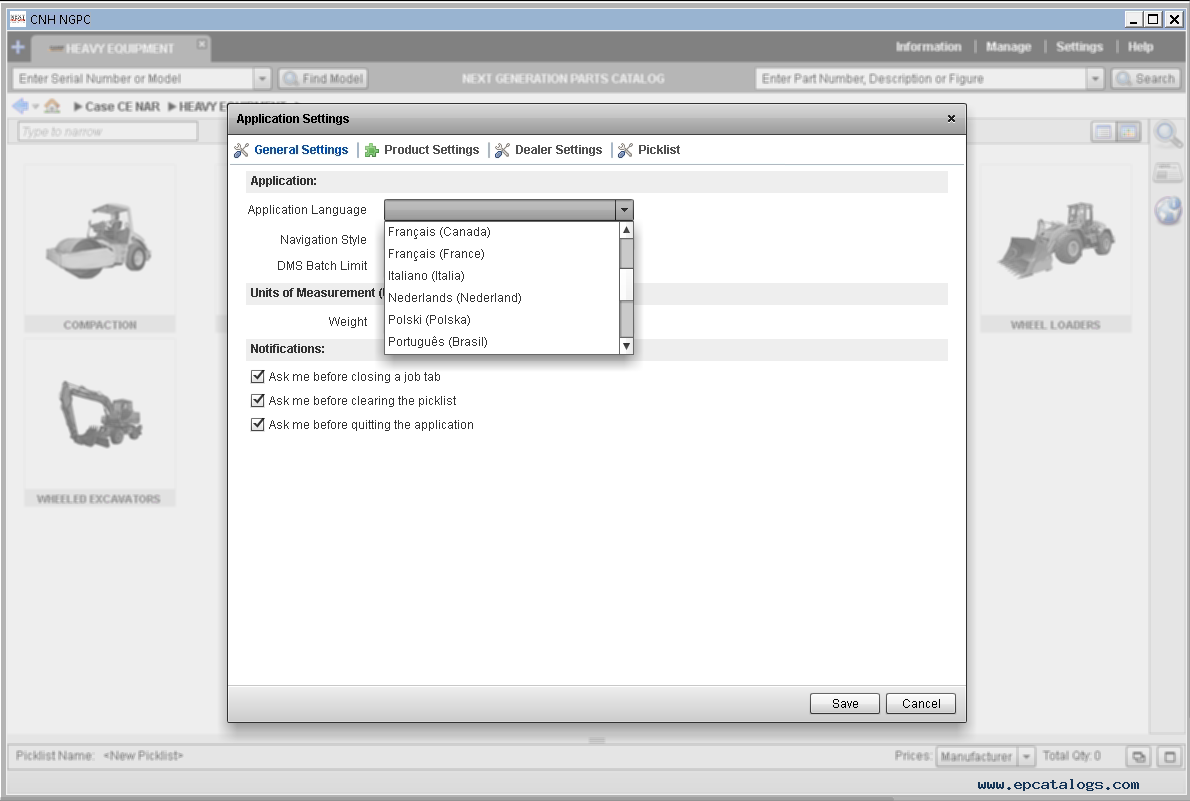Select the Wheel Loaders thumbnail
The image size is (1190, 801).
pyautogui.click(x=1055, y=248)
